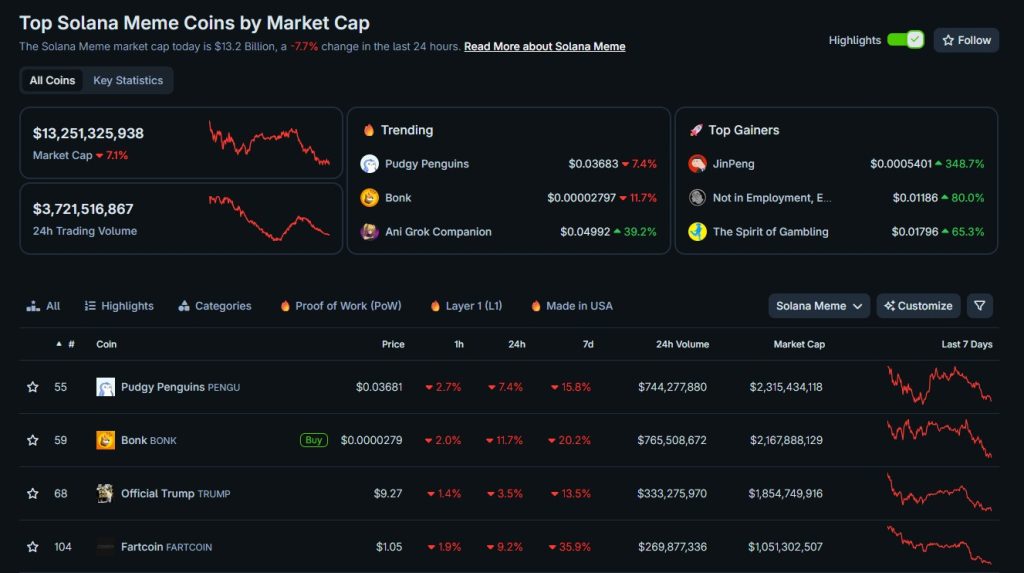Expand the Solana Meme dropdown
Screen dimensions: 1024x573
(x=819, y=306)
